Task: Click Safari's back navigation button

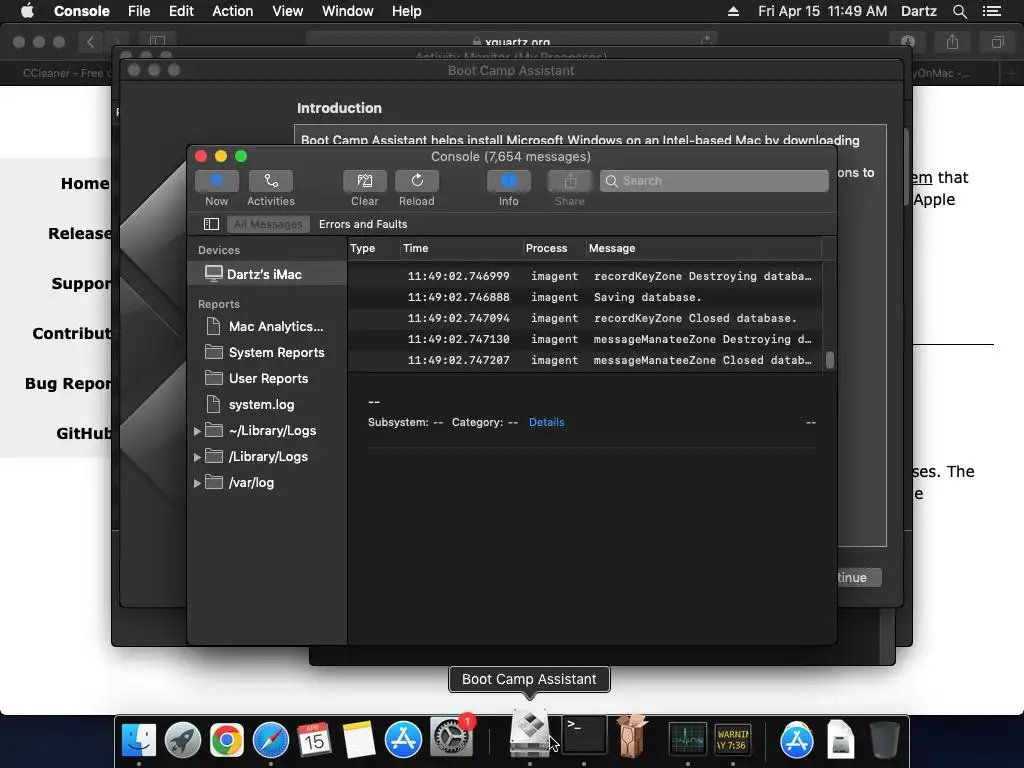Action: coord(90,42)
